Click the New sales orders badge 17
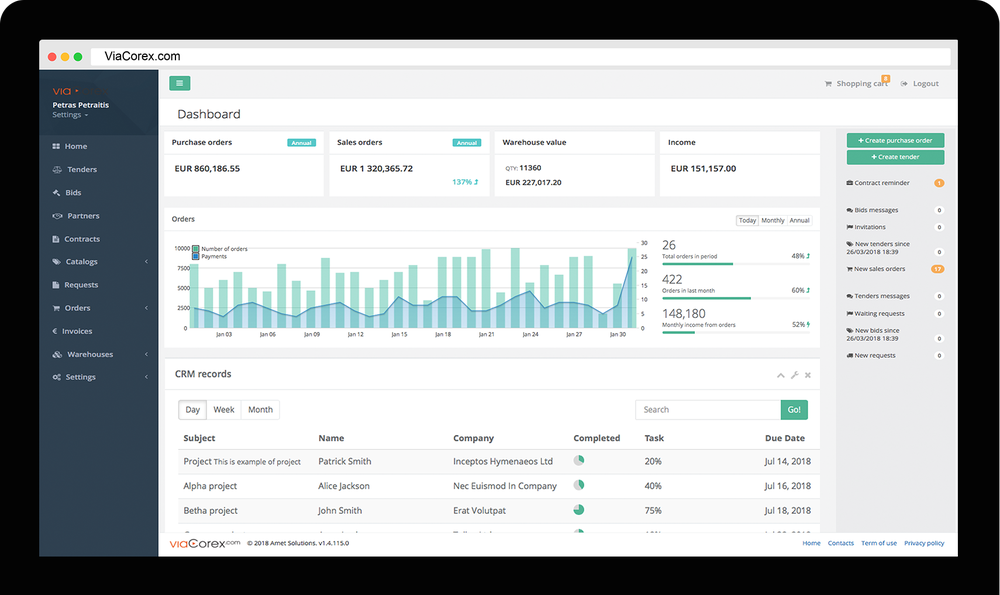The height and width of the screenshot is (595, 1000). click(938, 269)
